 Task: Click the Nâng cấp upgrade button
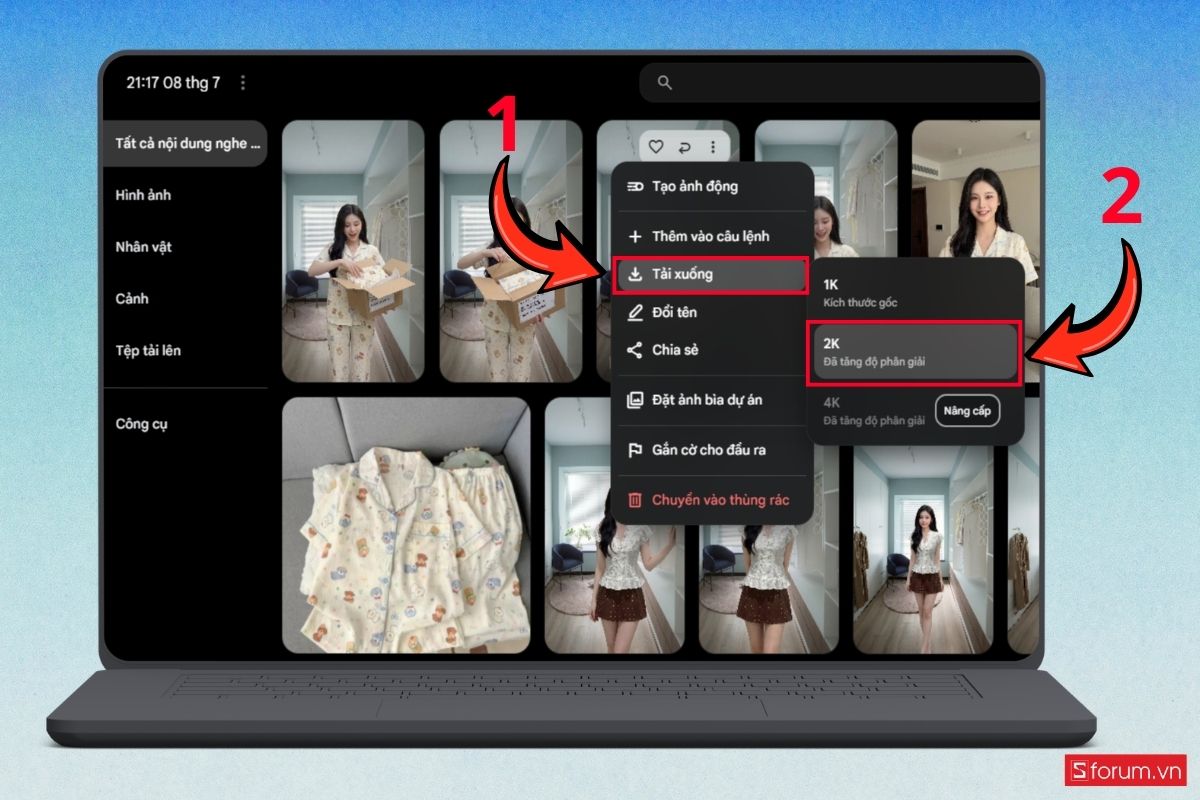967,411
